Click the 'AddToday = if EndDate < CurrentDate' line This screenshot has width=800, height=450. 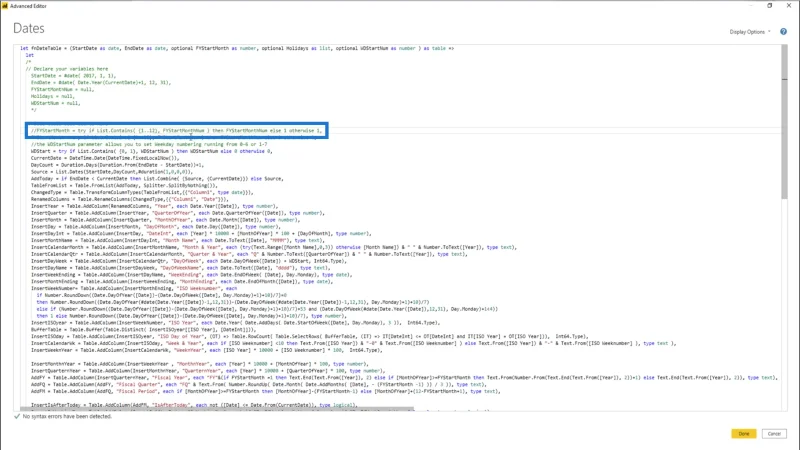[157, 179]
